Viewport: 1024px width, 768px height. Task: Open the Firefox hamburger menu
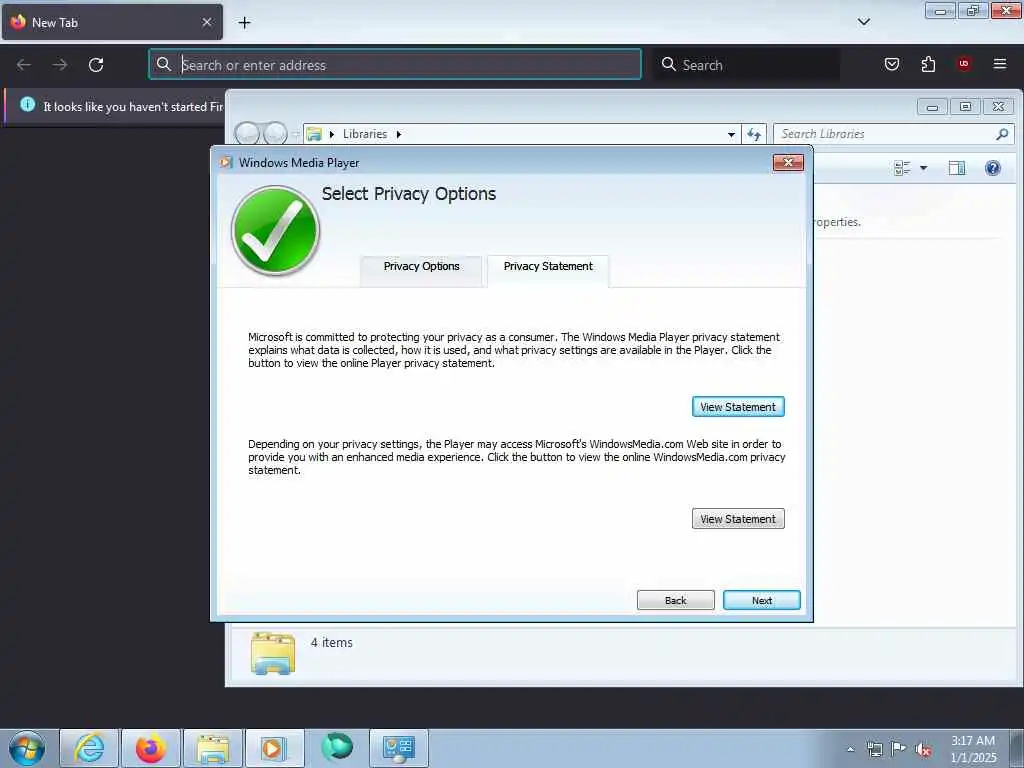click(1000, 64)
